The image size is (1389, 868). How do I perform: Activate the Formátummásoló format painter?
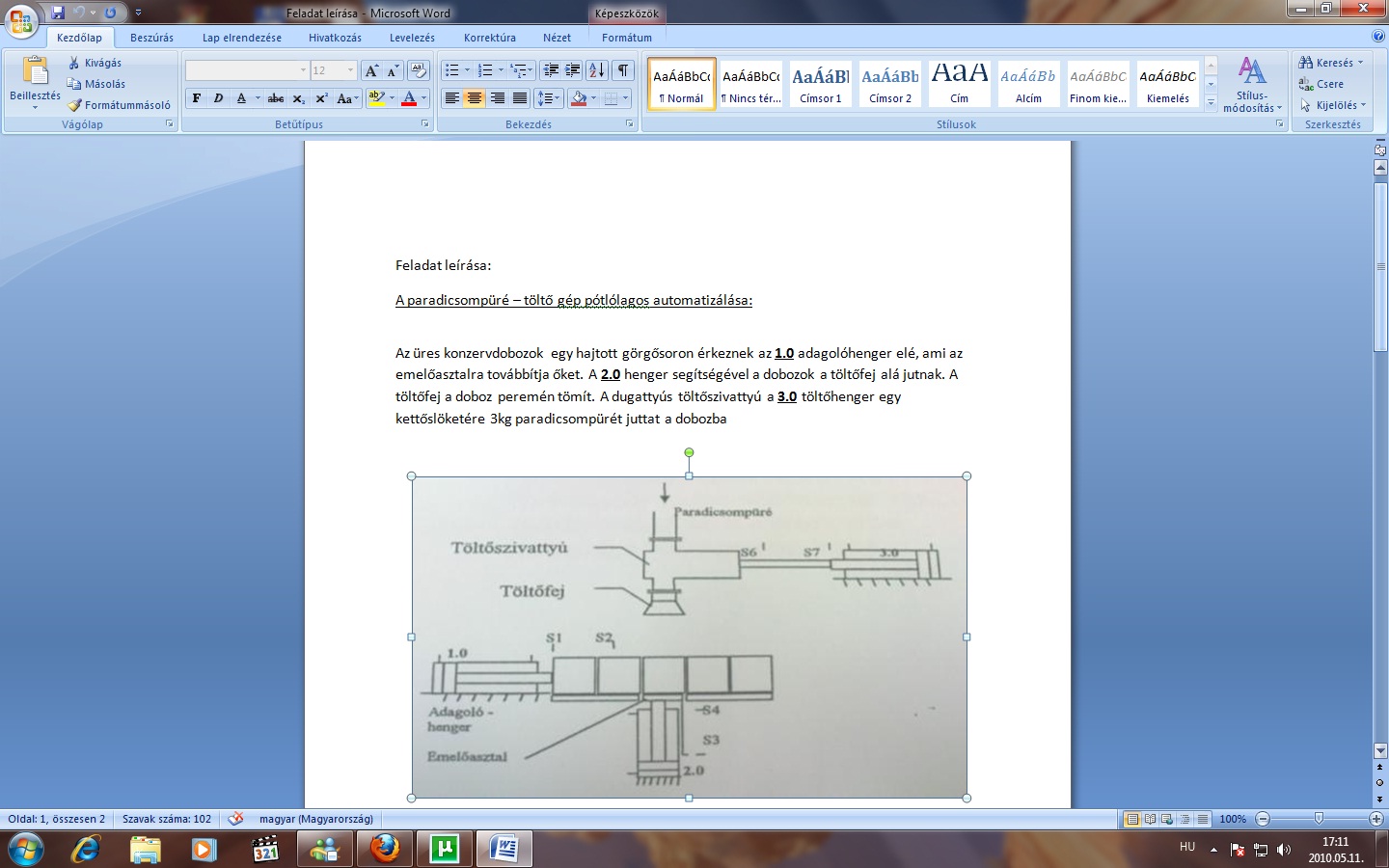click(119, 105)
